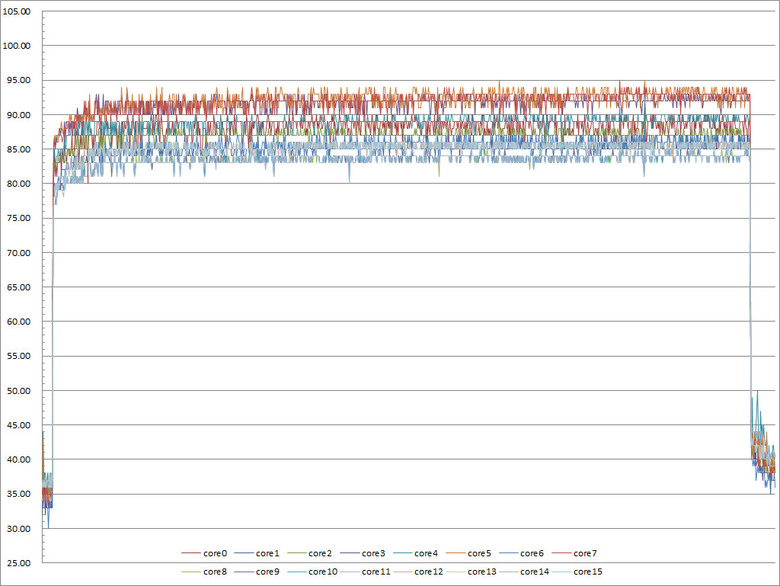The height and width of the screenshot is (586, 780).
Task: Select the 25.00 y-axis label
Action: point(19,563)
